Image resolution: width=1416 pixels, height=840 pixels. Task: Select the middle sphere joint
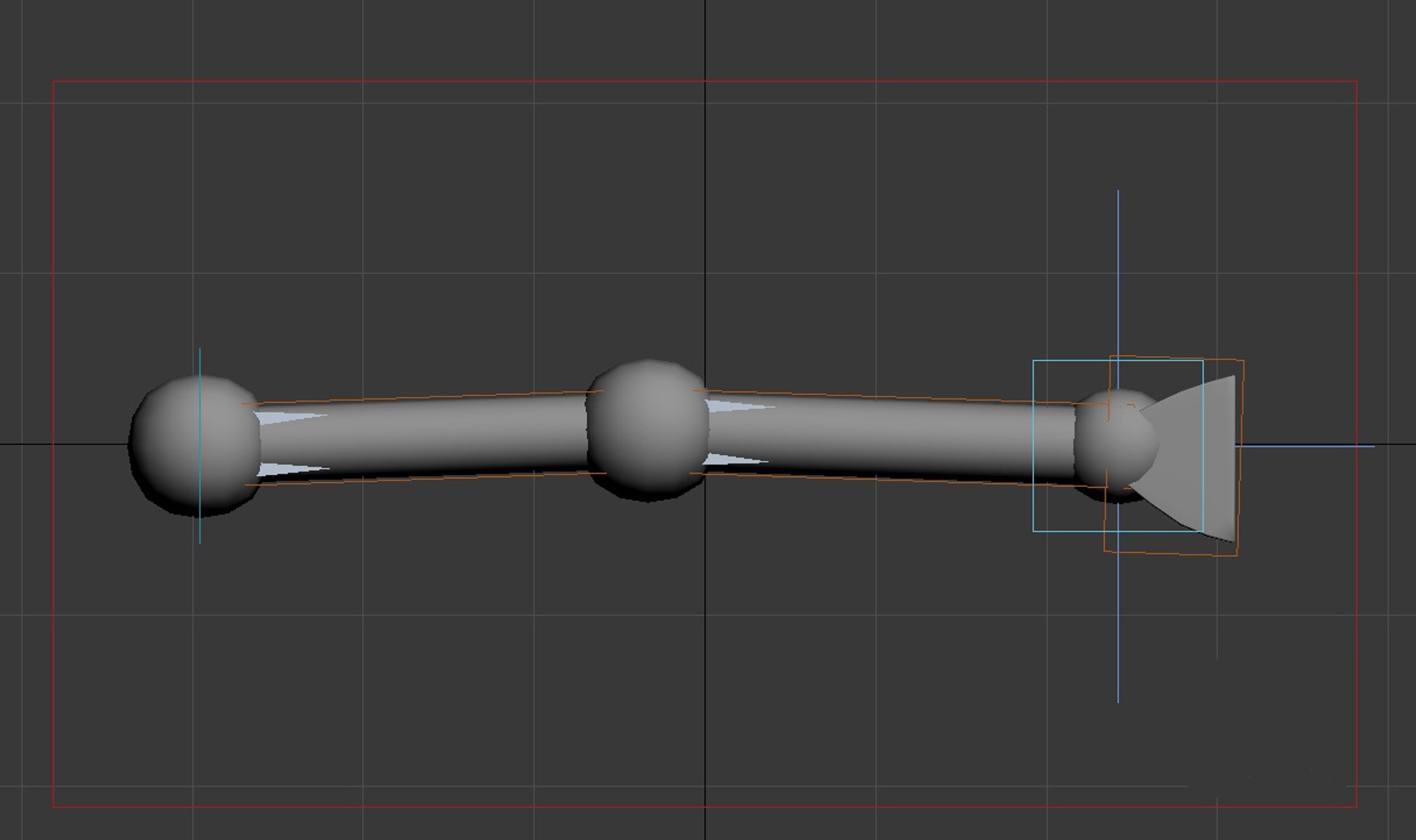(647, 430)
